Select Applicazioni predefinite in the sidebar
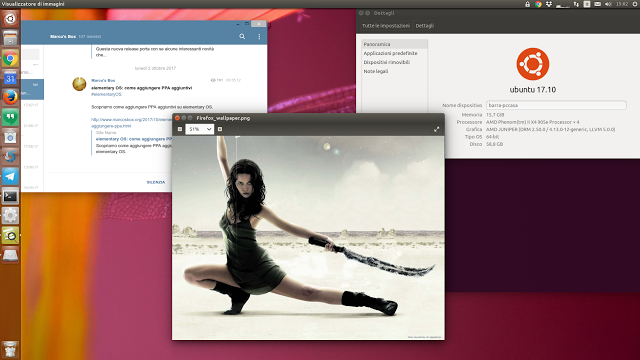Image resolution: width=640 pixels, height=360 pixels. pos(390,53)
